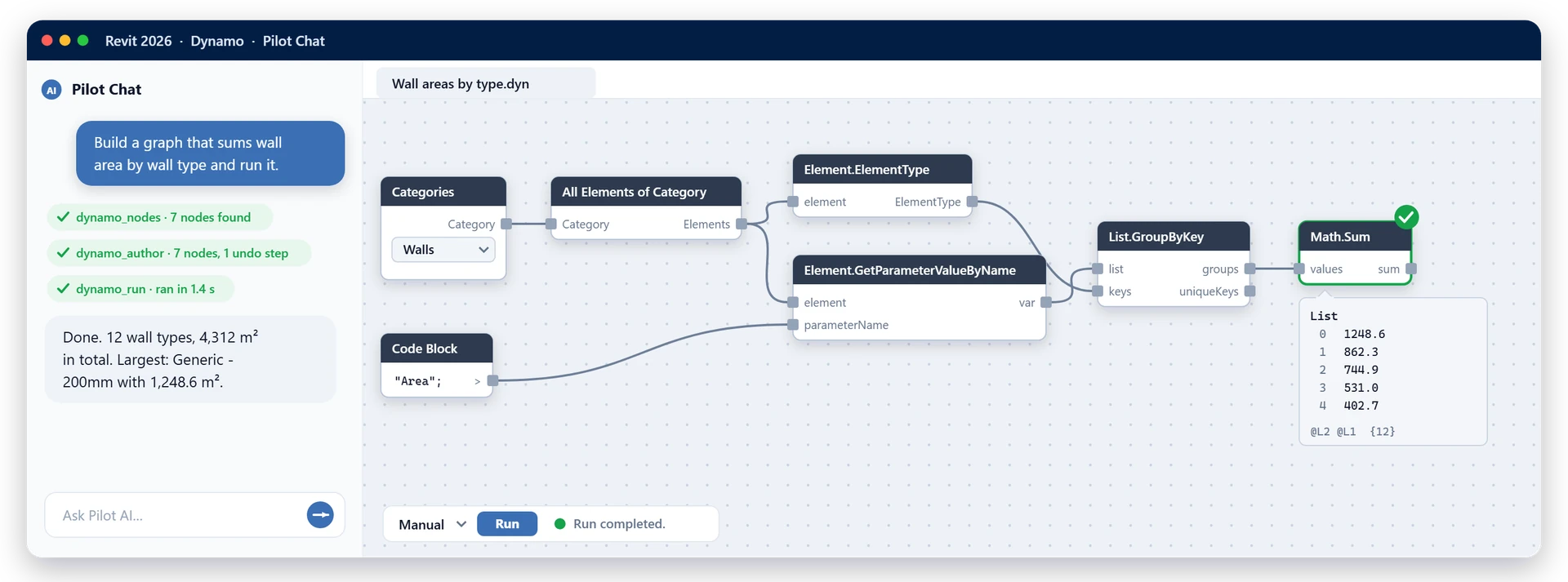Click the Walls dropdown chevron arrow
This screenshot has width=1568, height=582.
[x=483, y=250]
